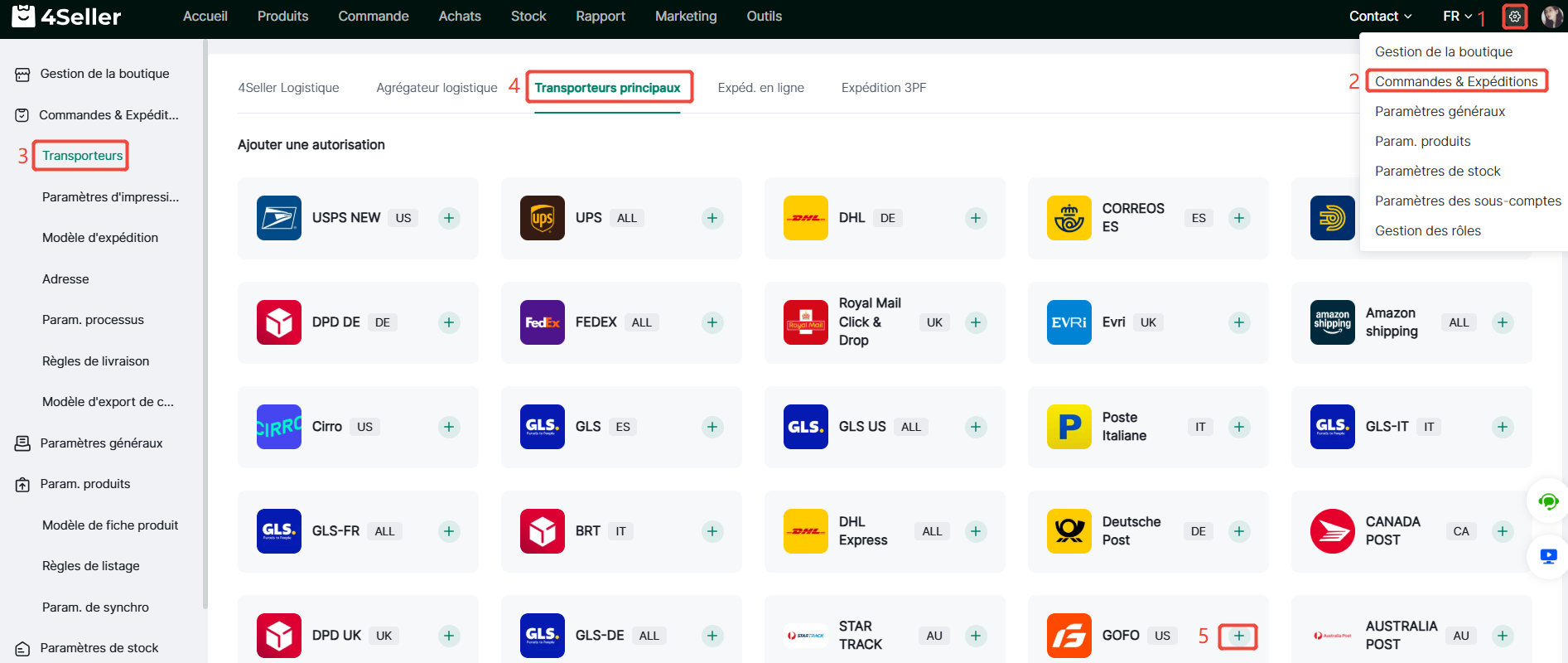The image size is (1568, 663).
Task: Click plus for DHL Express
Action: coord(976,531)
